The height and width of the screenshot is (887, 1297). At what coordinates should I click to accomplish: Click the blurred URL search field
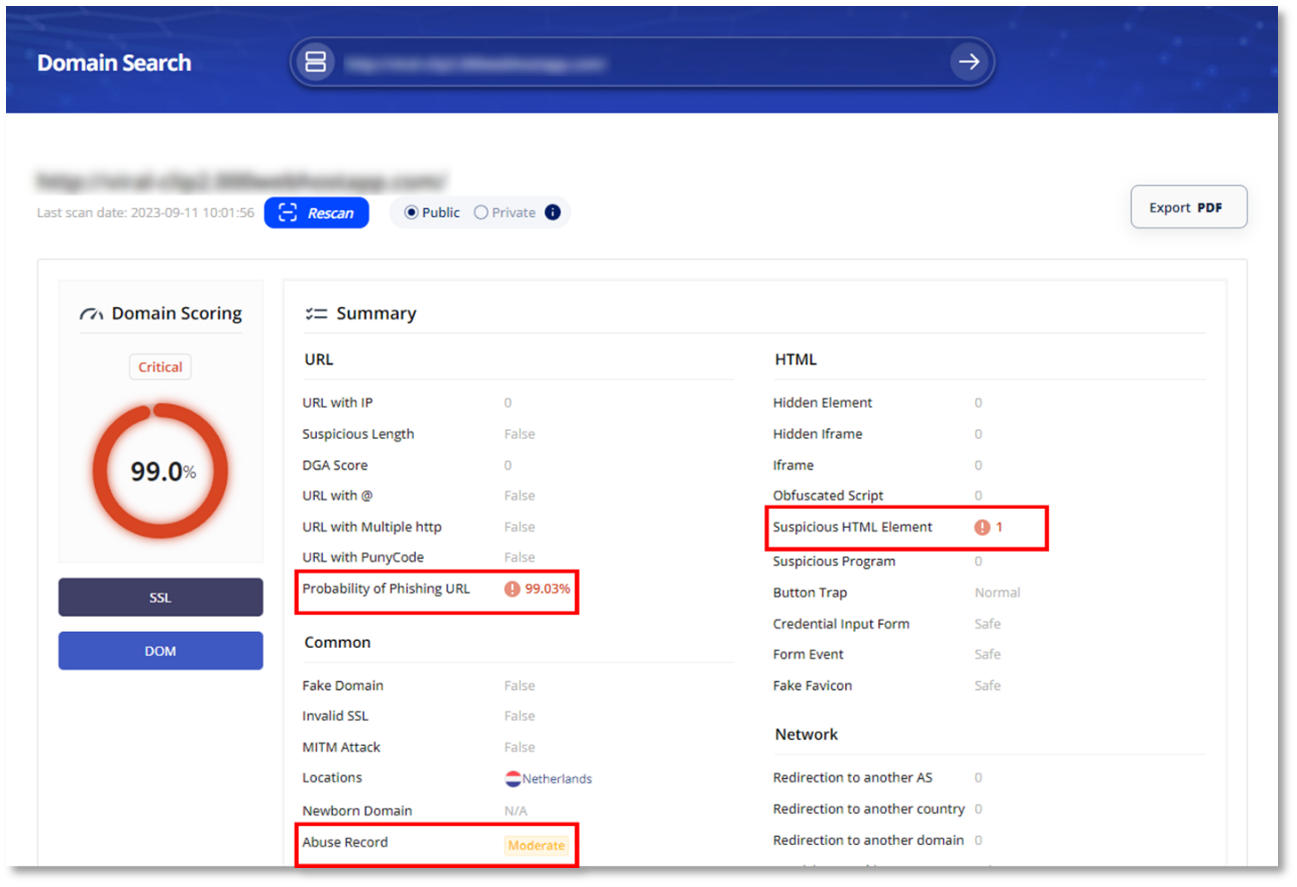point(640,62)
